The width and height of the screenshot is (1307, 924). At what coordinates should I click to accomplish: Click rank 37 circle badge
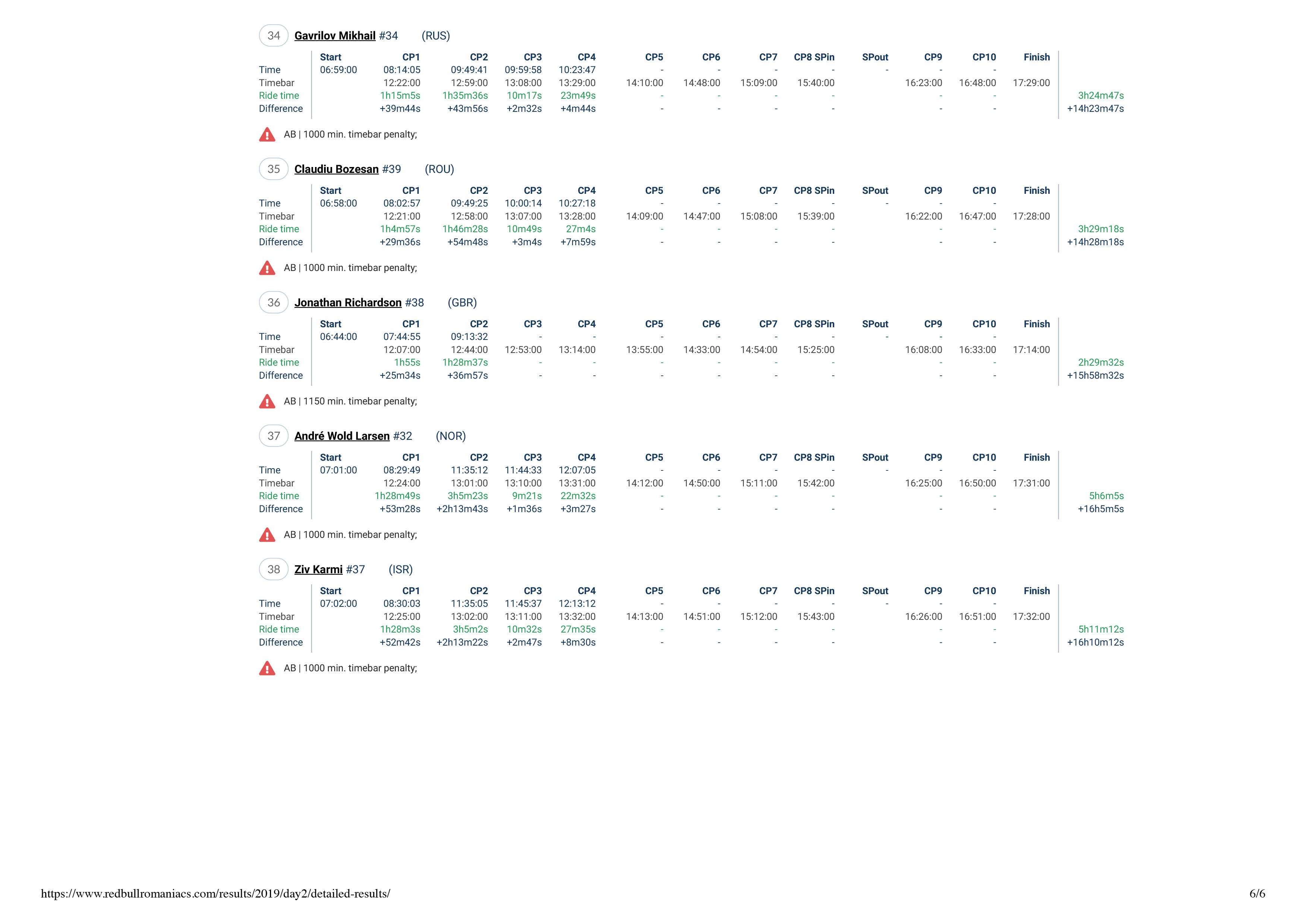tap(274, 436)
